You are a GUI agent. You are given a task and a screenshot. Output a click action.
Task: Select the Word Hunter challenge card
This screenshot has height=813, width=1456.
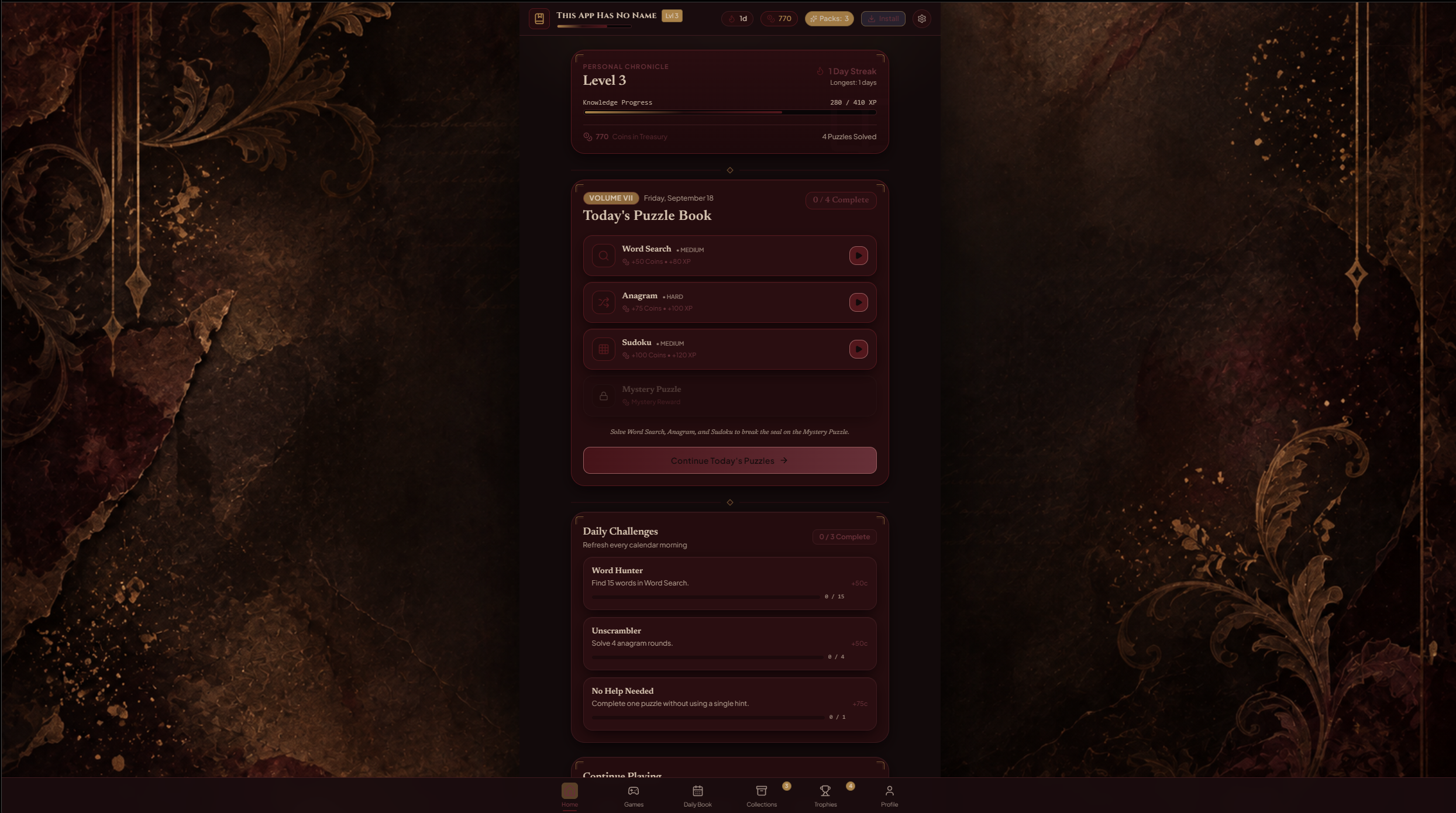(729, 583)
